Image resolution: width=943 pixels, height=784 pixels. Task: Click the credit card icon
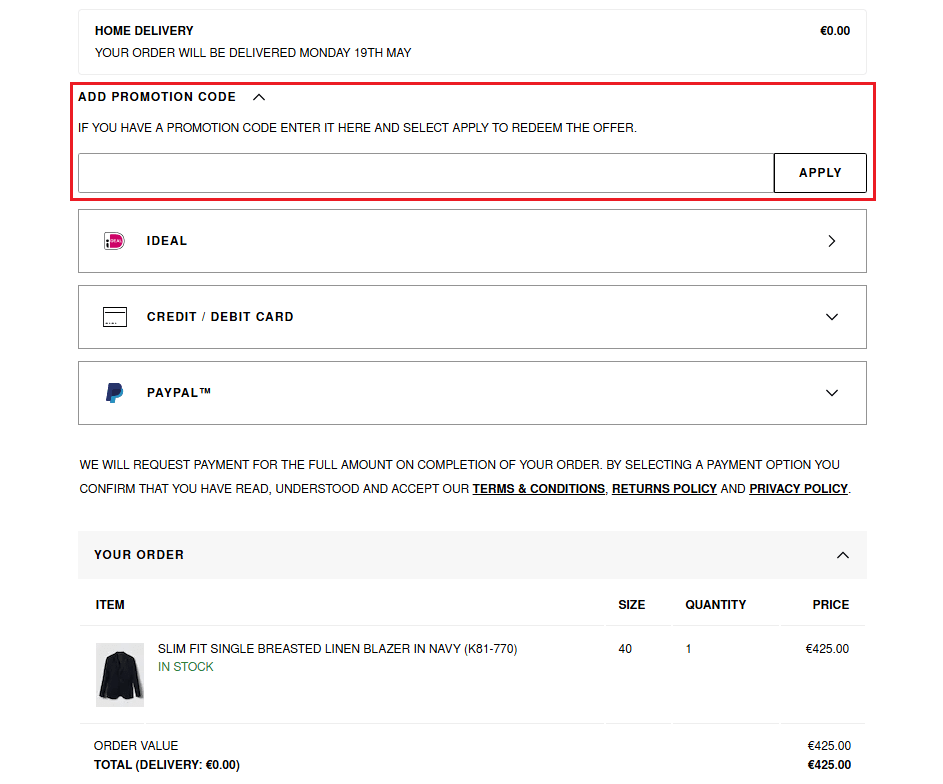[x=115, y=317]
